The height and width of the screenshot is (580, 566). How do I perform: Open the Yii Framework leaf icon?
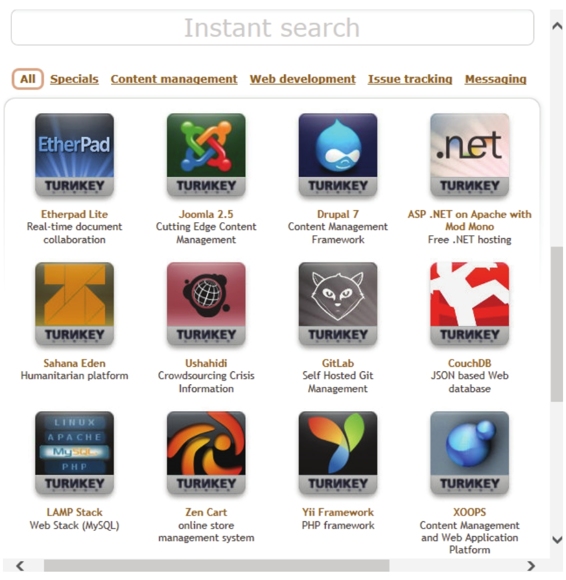click(x=338, y=453)
